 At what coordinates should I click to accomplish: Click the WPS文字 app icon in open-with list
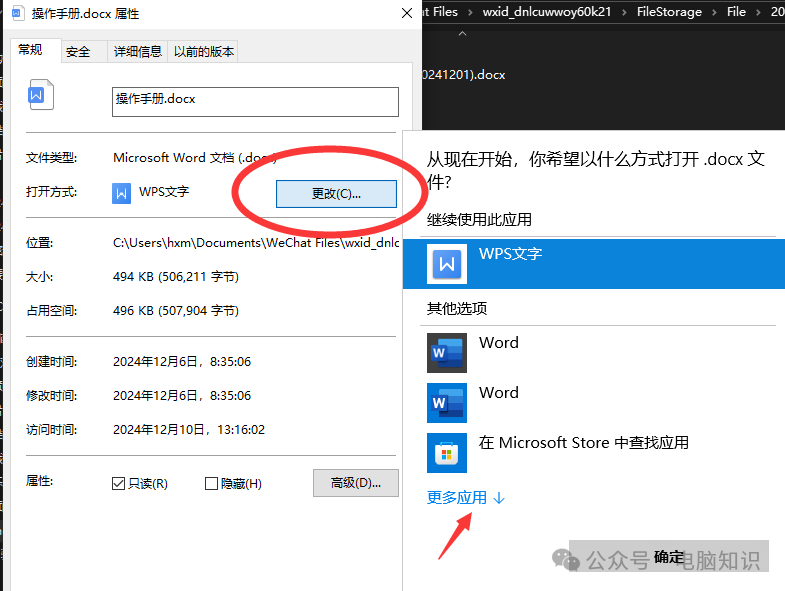click(447, 263)
